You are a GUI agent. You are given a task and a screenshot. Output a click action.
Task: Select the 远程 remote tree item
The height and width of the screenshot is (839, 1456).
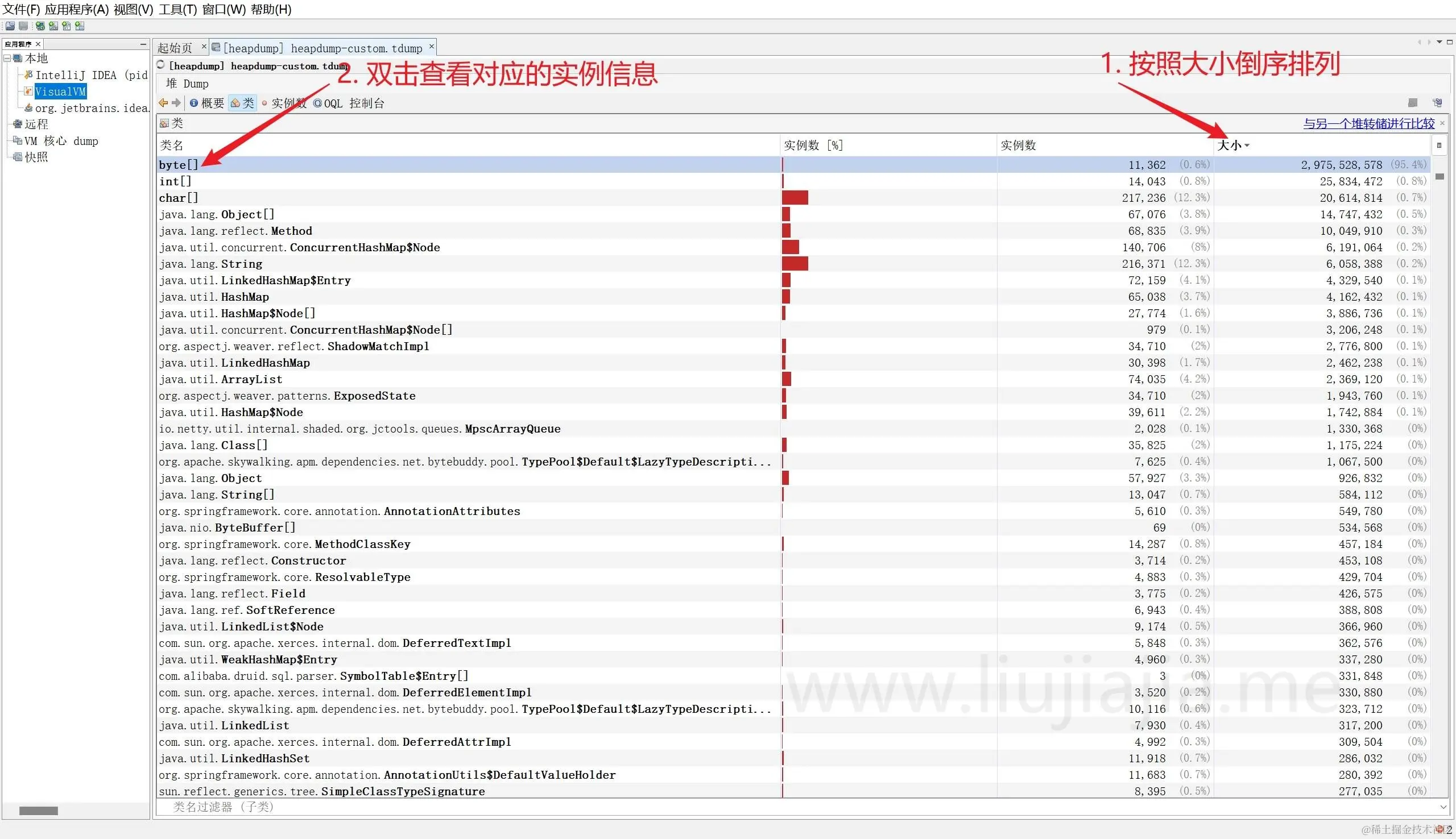[x=36, y=124]
